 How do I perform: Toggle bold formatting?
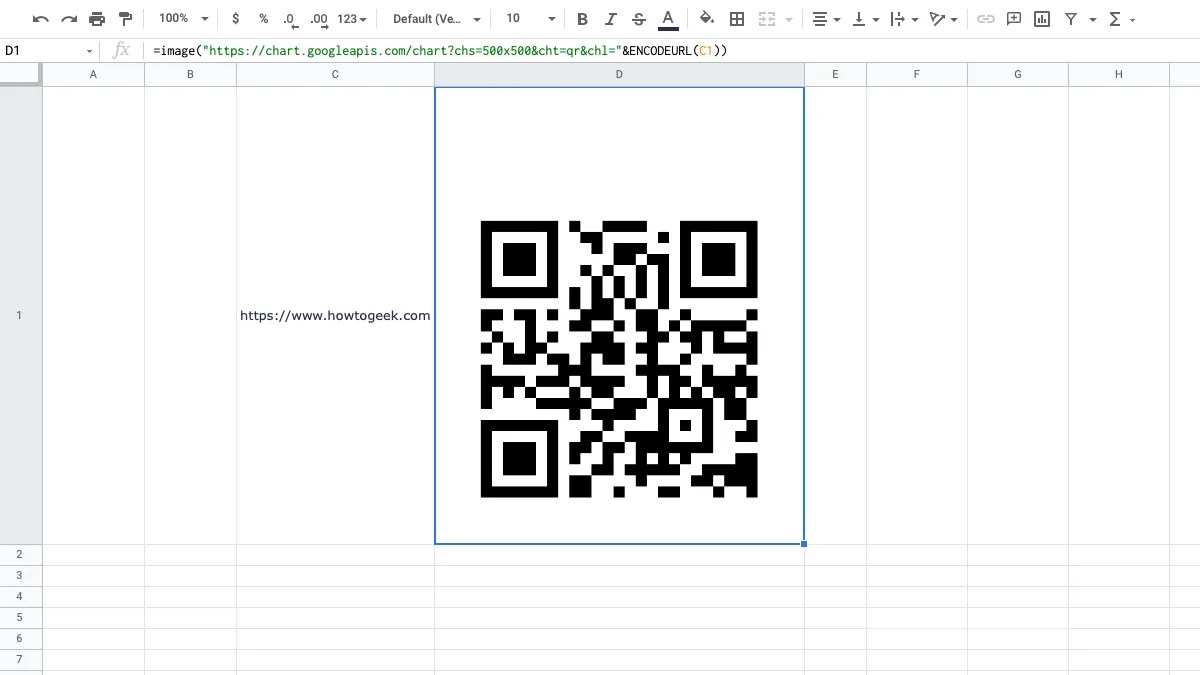tap(582, 18)
